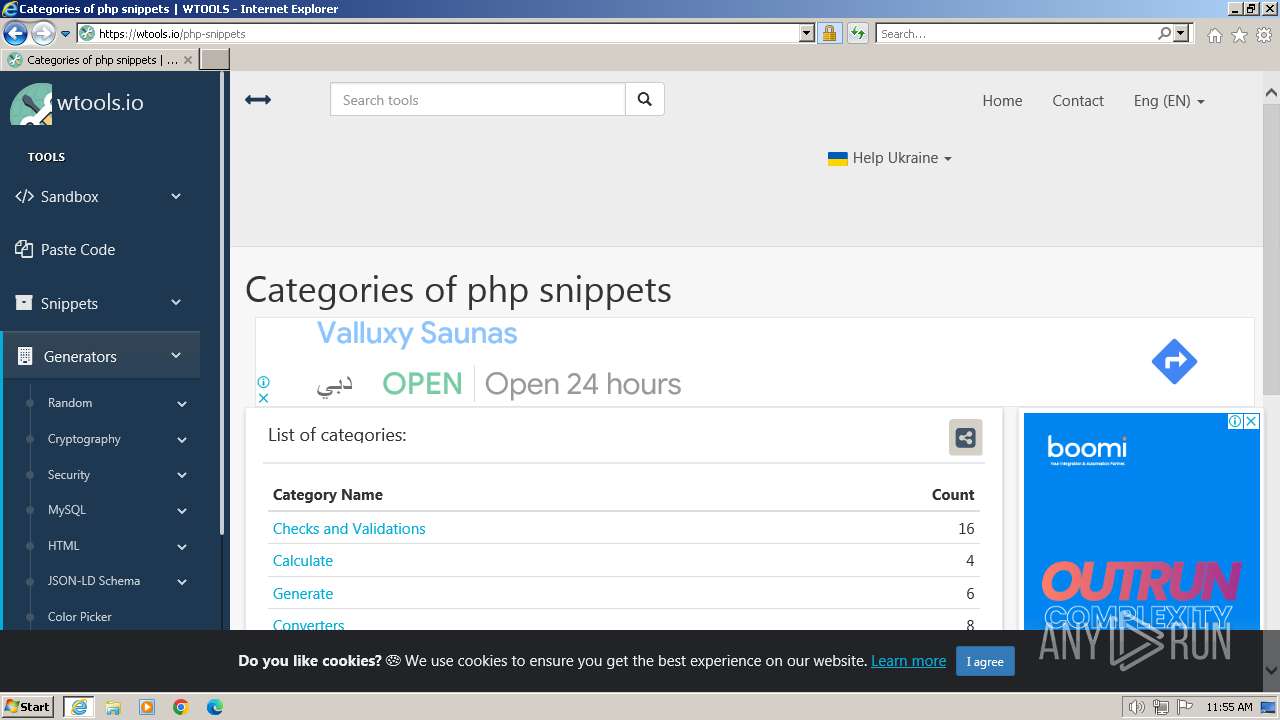Expand the Snippets menu
This screenshot has width=1280, height=720.
(176, 302)
